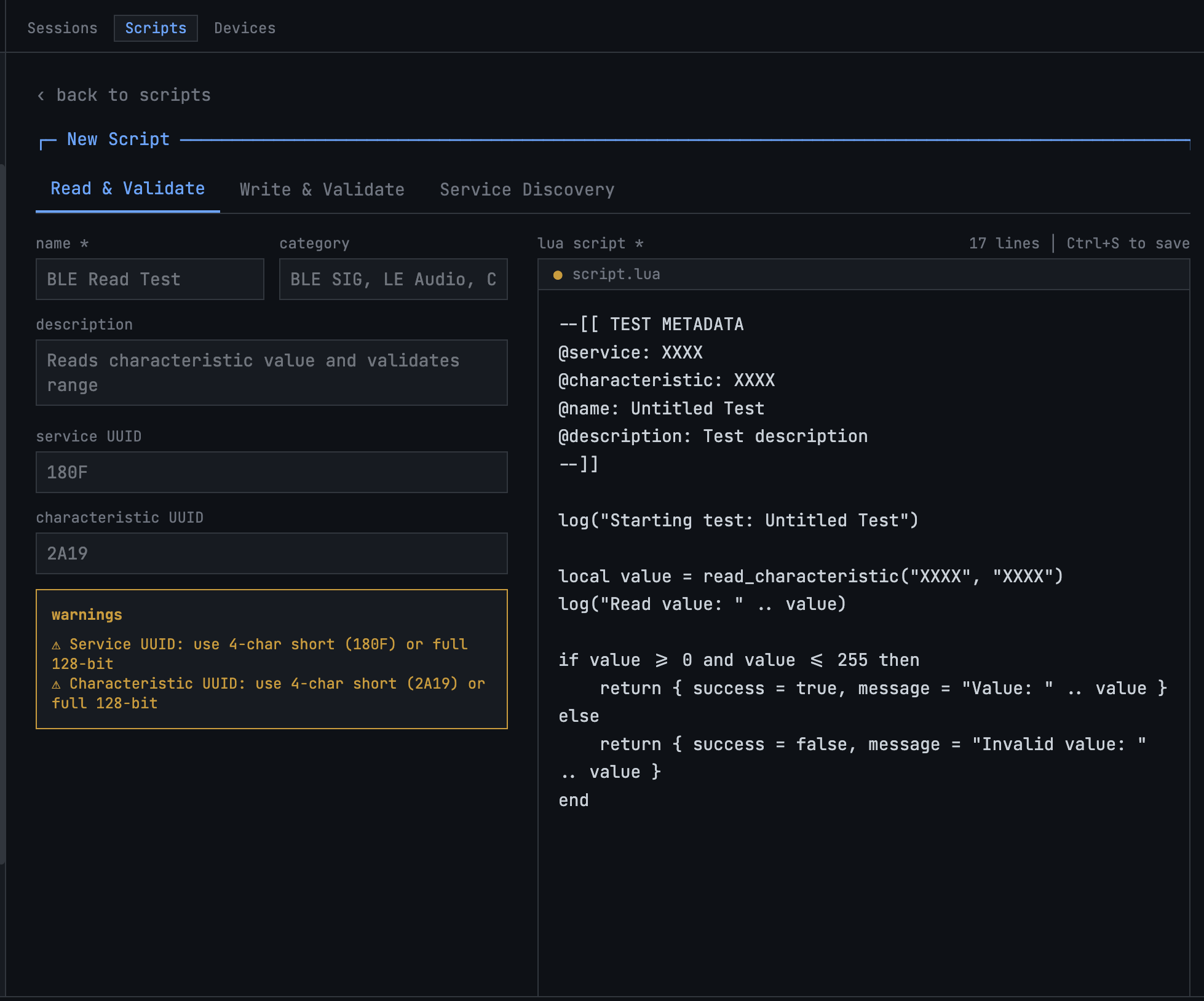The height and width of the screenshot is (1001, 1204).
Task: Click the script.lua file tab
Action: click(x=616, y=274)
